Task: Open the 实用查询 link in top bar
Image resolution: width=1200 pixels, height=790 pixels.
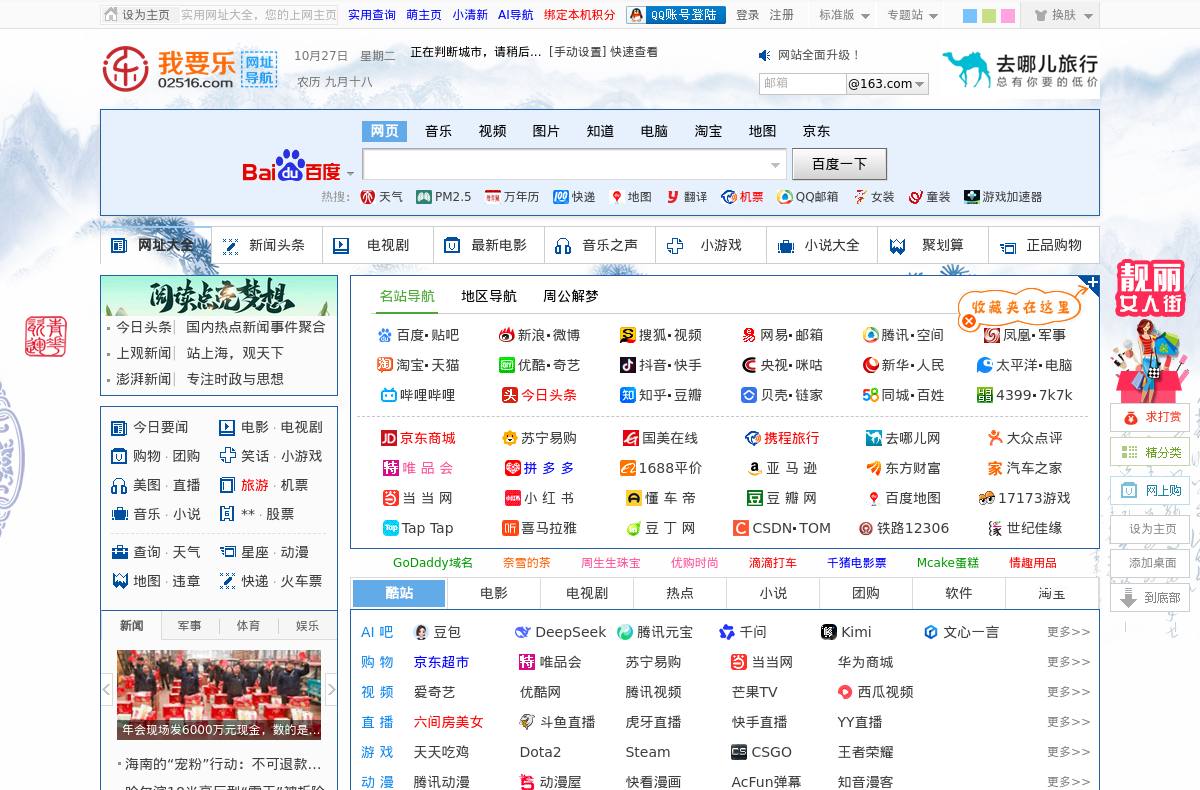Action: tap(372, 15)
